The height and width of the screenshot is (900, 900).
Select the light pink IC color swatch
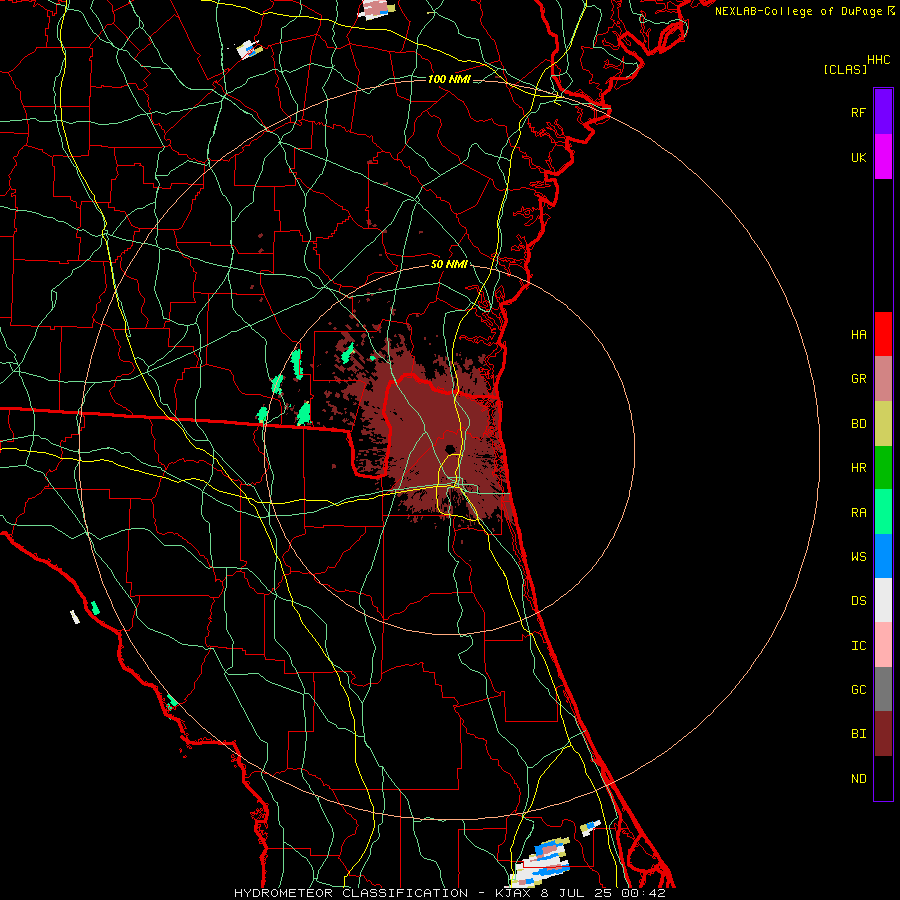[x=883, y=645]
